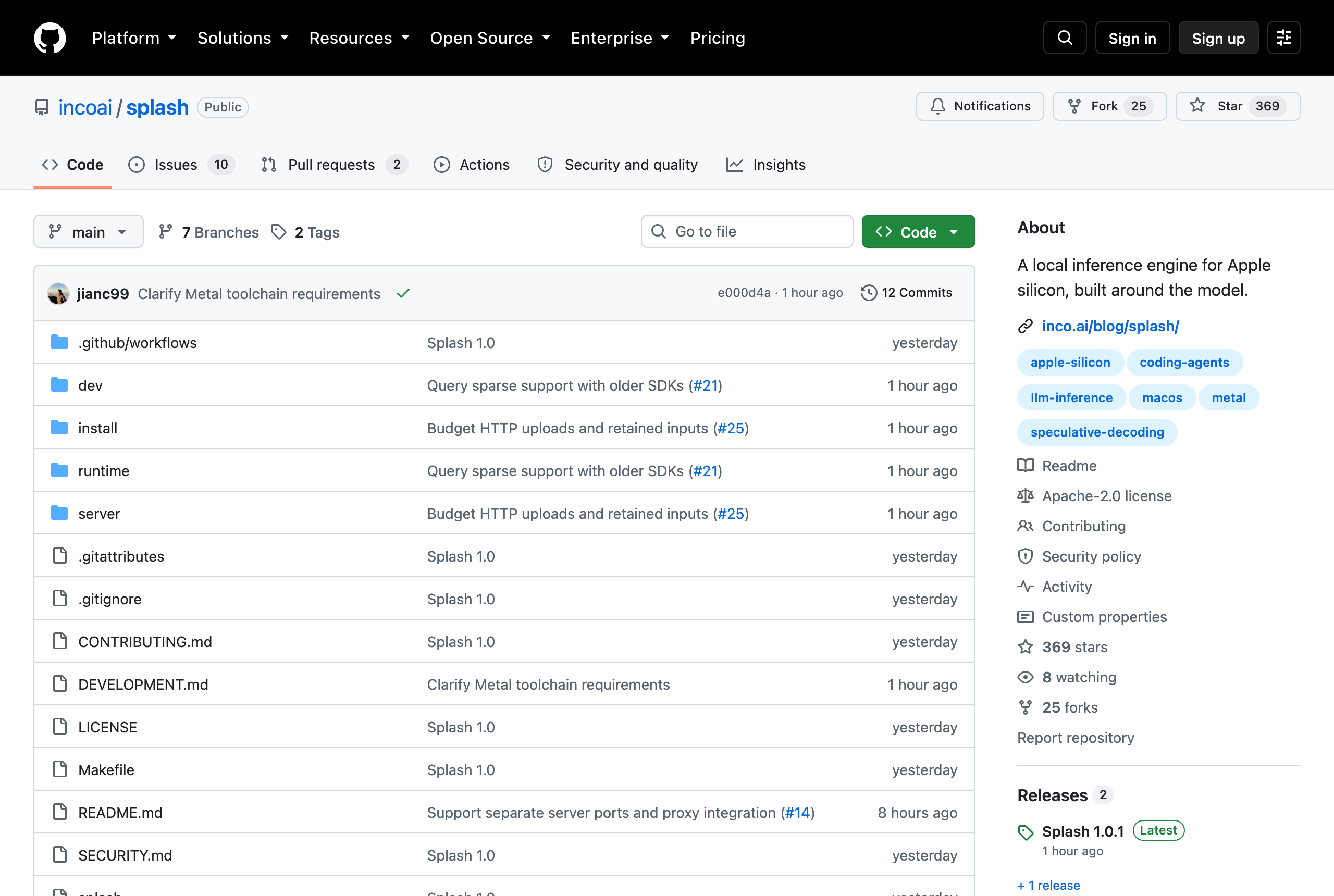
Task: Star the splash repository
Action: point(1238,106)
